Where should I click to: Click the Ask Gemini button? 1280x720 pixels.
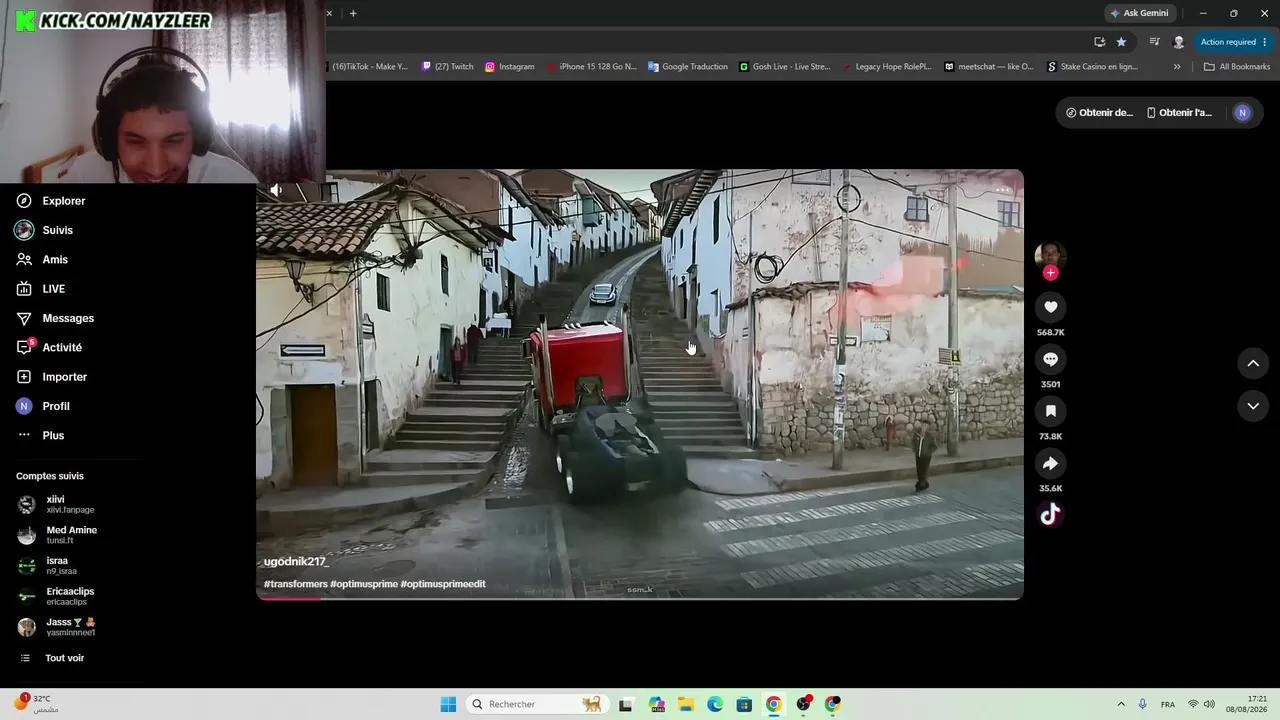coord(1139,13)
